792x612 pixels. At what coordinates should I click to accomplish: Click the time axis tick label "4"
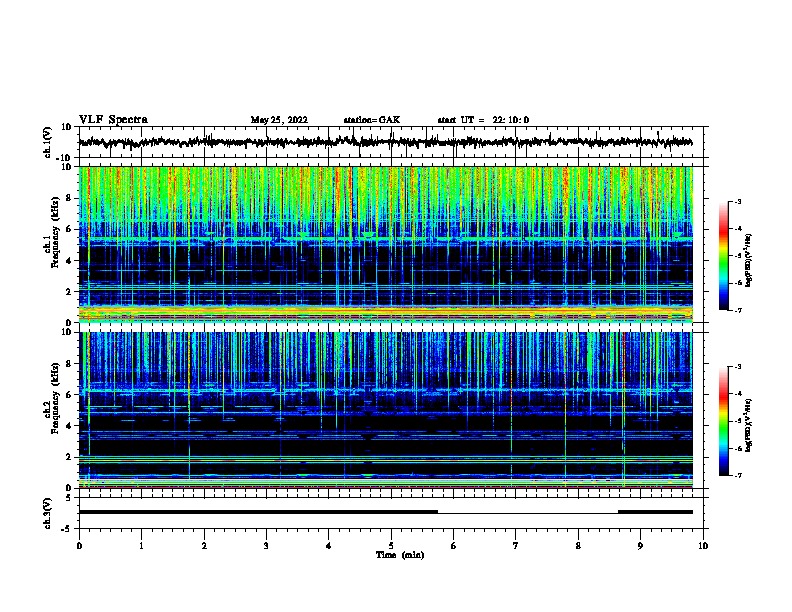point(329,546)
